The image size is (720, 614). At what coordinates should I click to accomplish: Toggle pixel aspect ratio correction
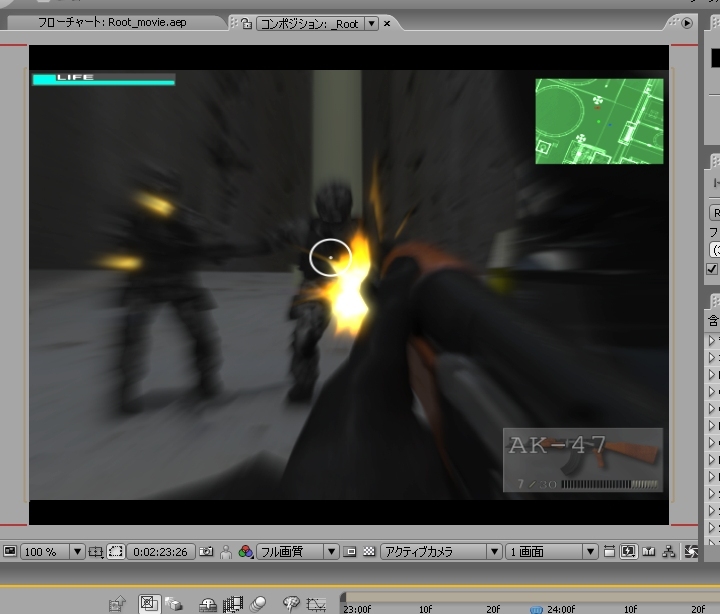pyautogui.click(x=609, y=551)
